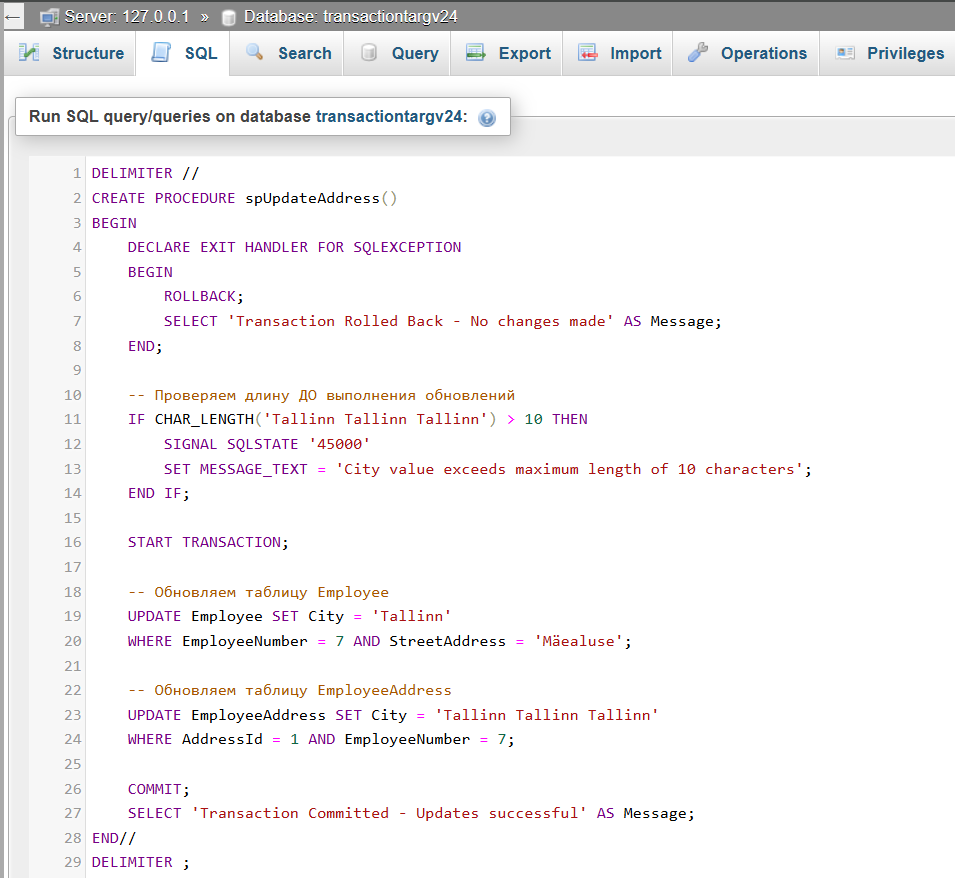Open the Search tab
This screenshot has height=878, width=955.
pyautogui.click(x=287, y=54)
